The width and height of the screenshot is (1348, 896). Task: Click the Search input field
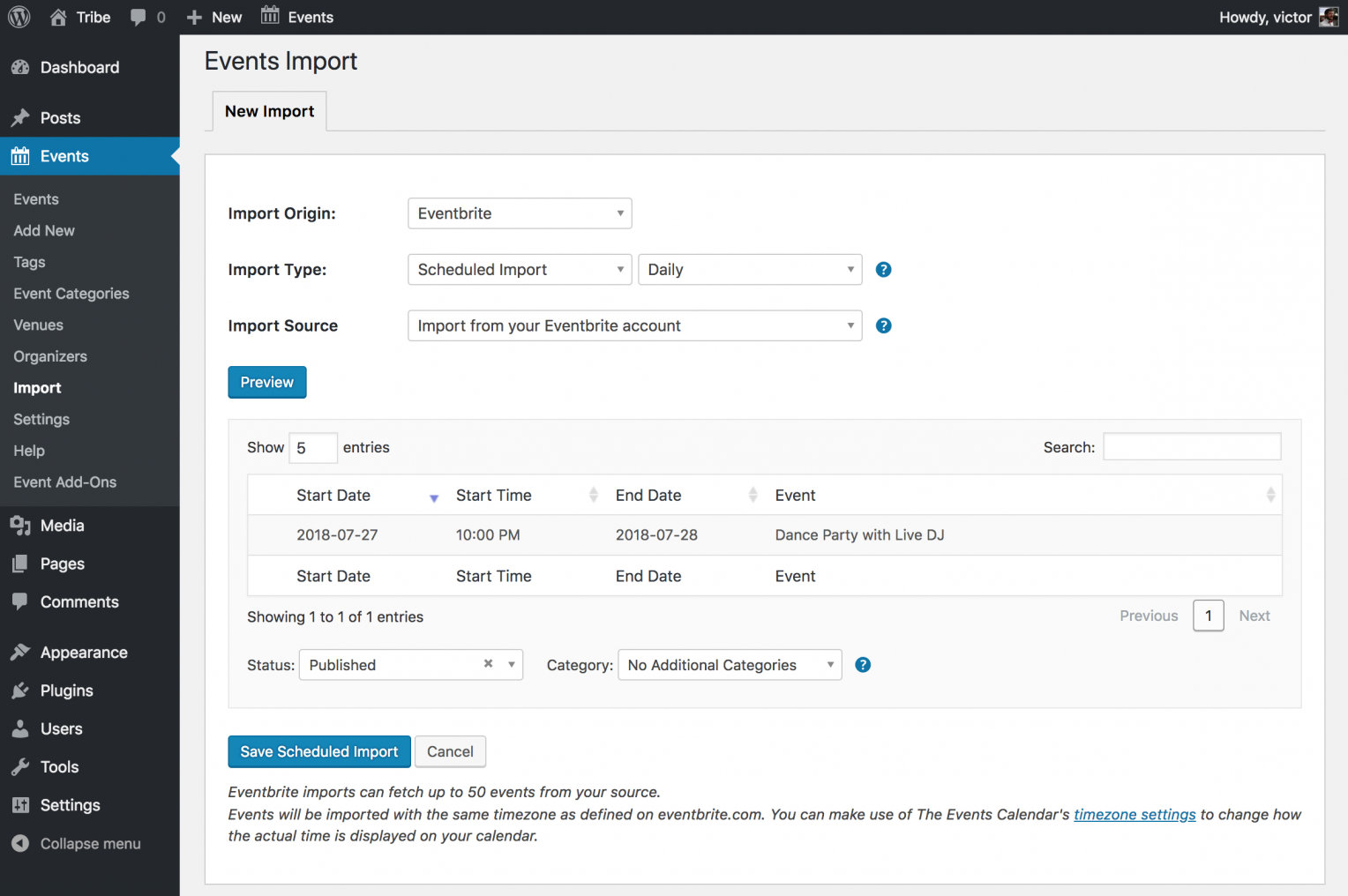pyautogui.click(x=1191, y=447)
